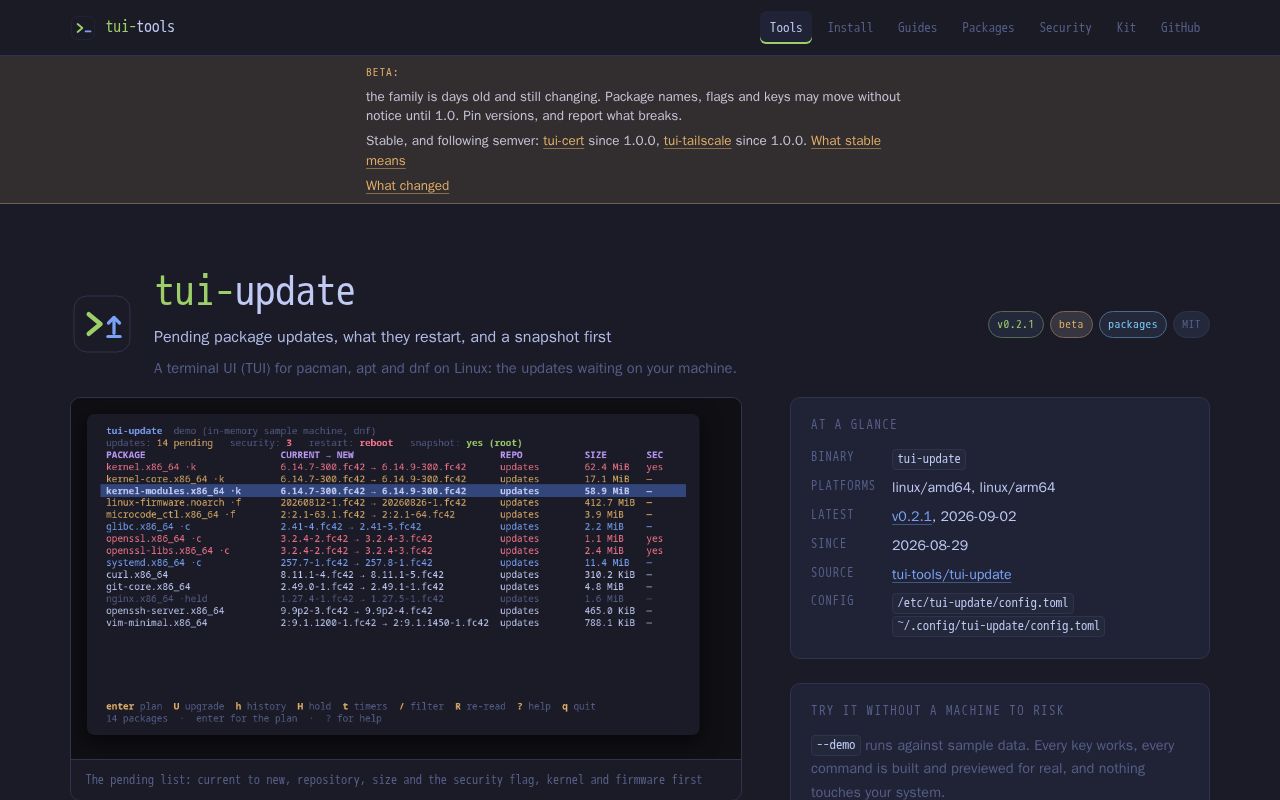Open the GitHub nav item
The width and height of the screenshot is (1280, 800).
(x=1180, y=28)
